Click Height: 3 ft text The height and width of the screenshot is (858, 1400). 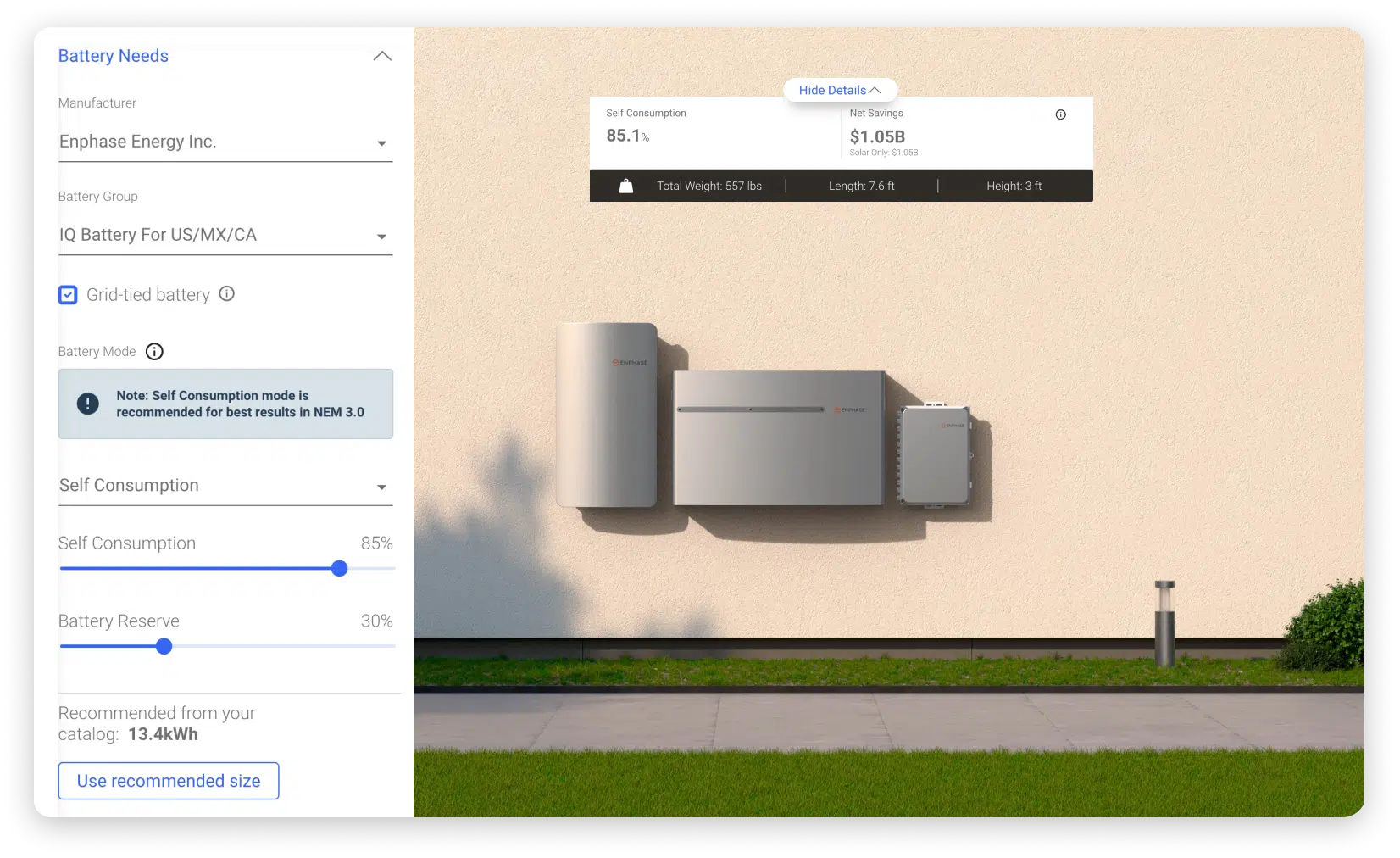1014,186
